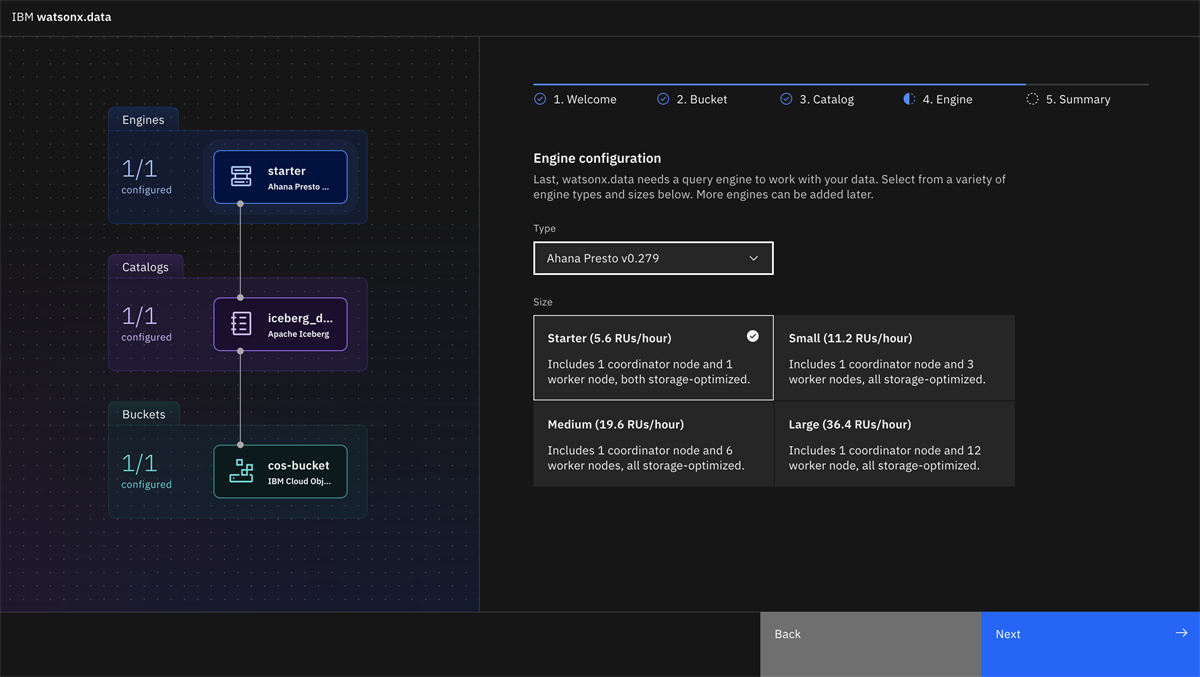Click the Engines 1/1 configured count

146,176
